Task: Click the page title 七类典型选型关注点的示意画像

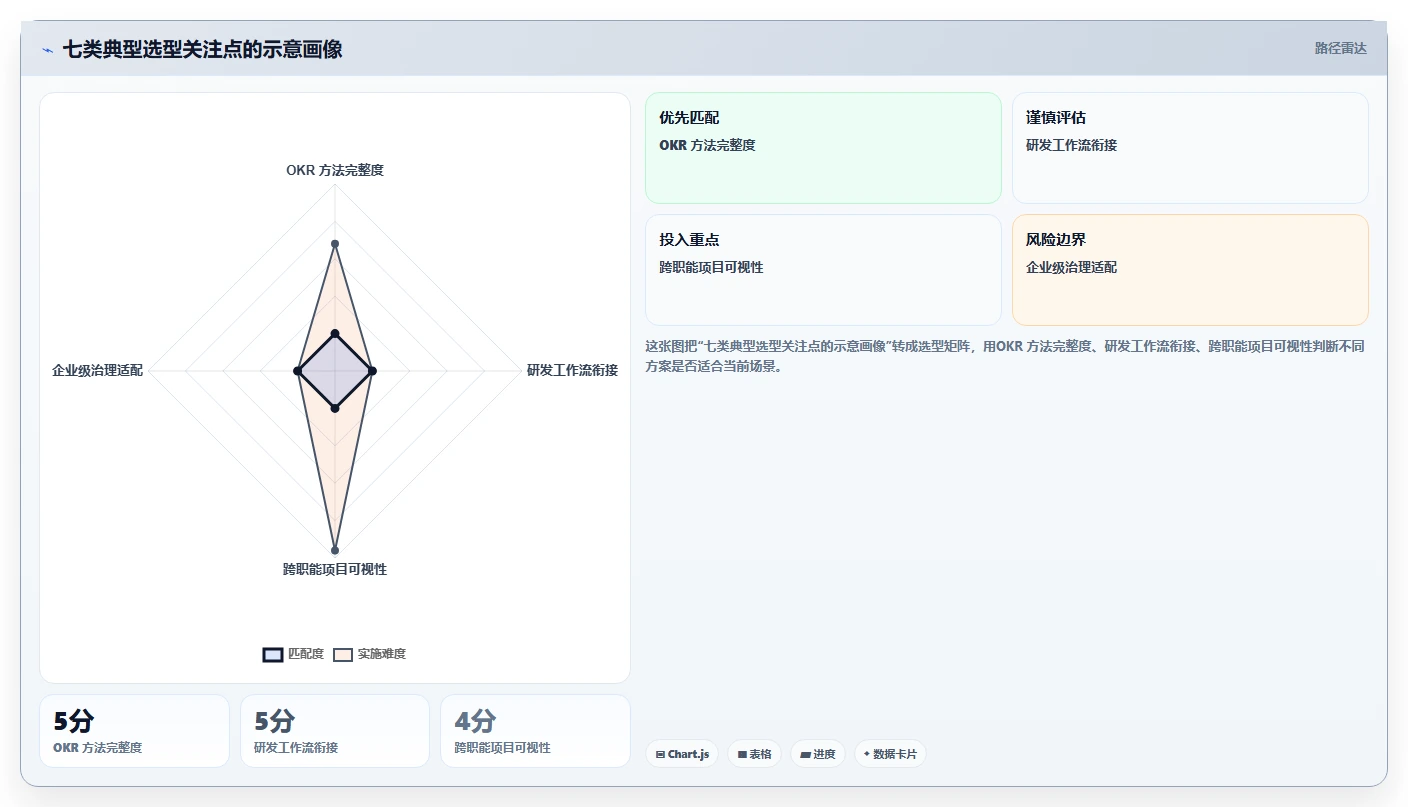Action: [202, 49]
